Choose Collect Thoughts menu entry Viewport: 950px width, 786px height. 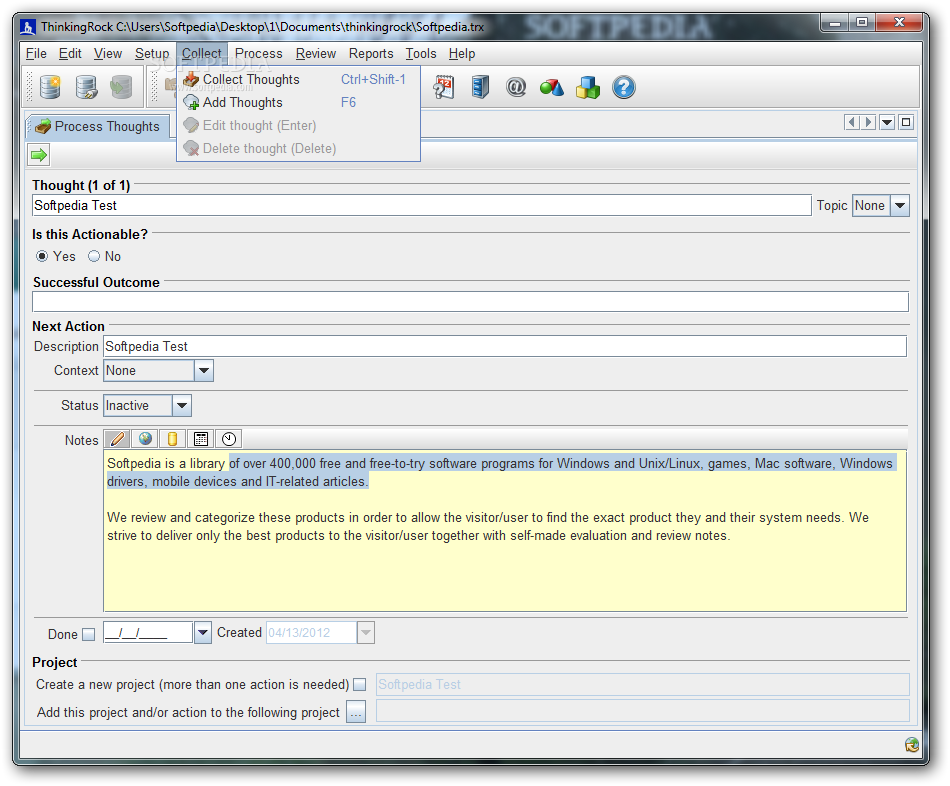298,79
